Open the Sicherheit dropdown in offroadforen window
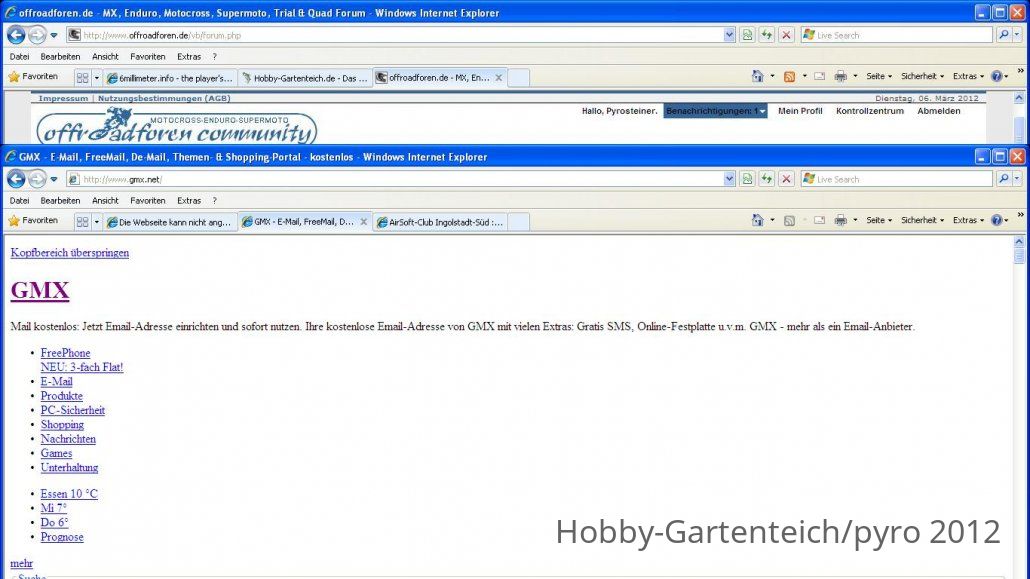This screenshot has height=579, width=1030. point(922,76)
